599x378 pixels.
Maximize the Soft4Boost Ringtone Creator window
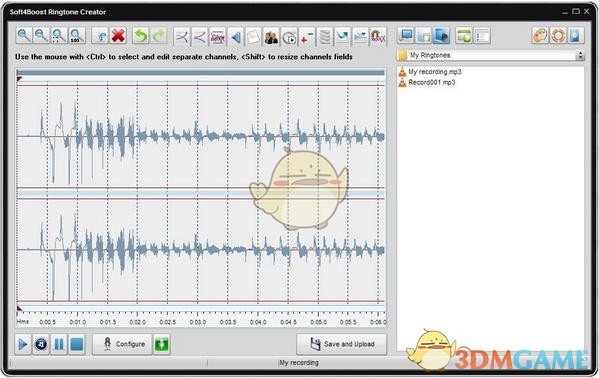coord(576,12)
